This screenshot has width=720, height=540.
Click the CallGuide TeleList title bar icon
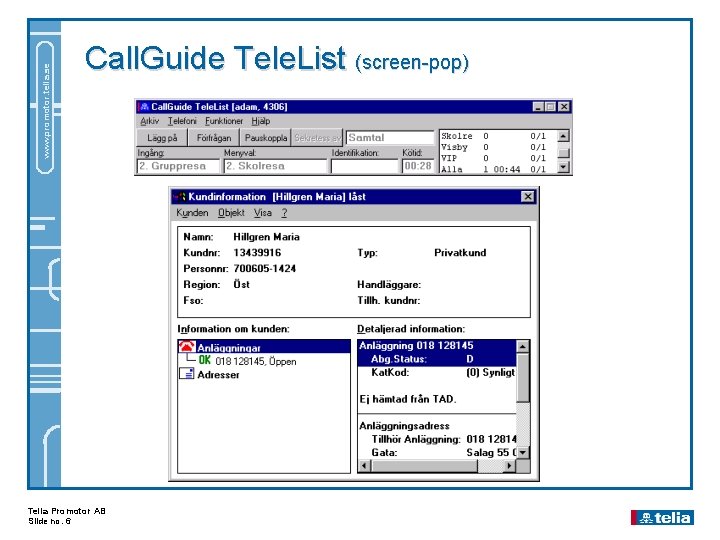(144, 107)
